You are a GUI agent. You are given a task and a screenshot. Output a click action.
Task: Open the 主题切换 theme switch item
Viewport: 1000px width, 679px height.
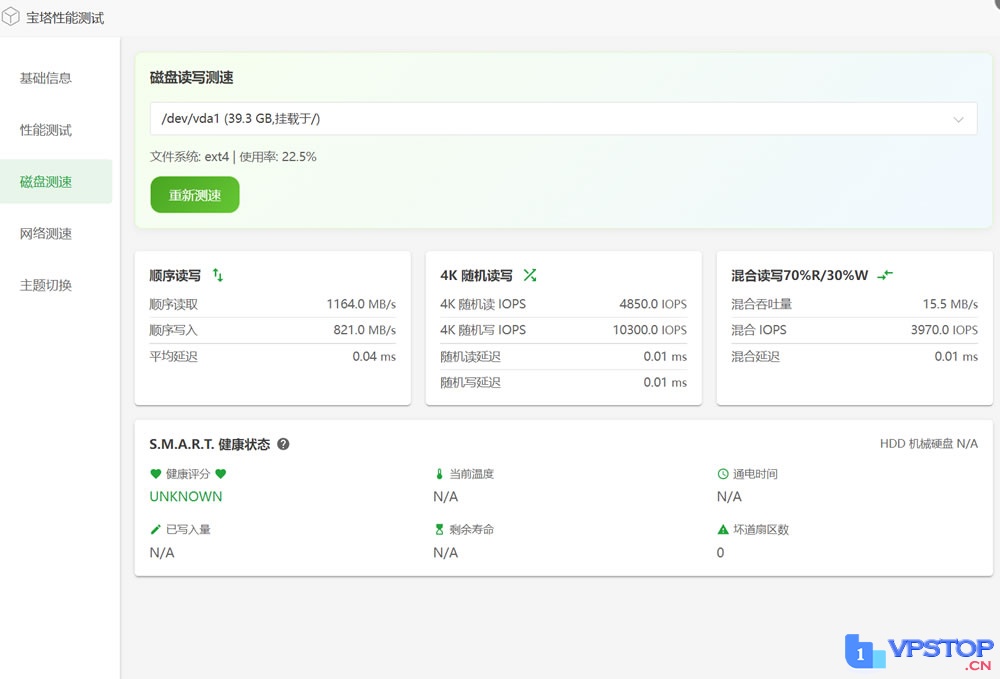(46, 285)
